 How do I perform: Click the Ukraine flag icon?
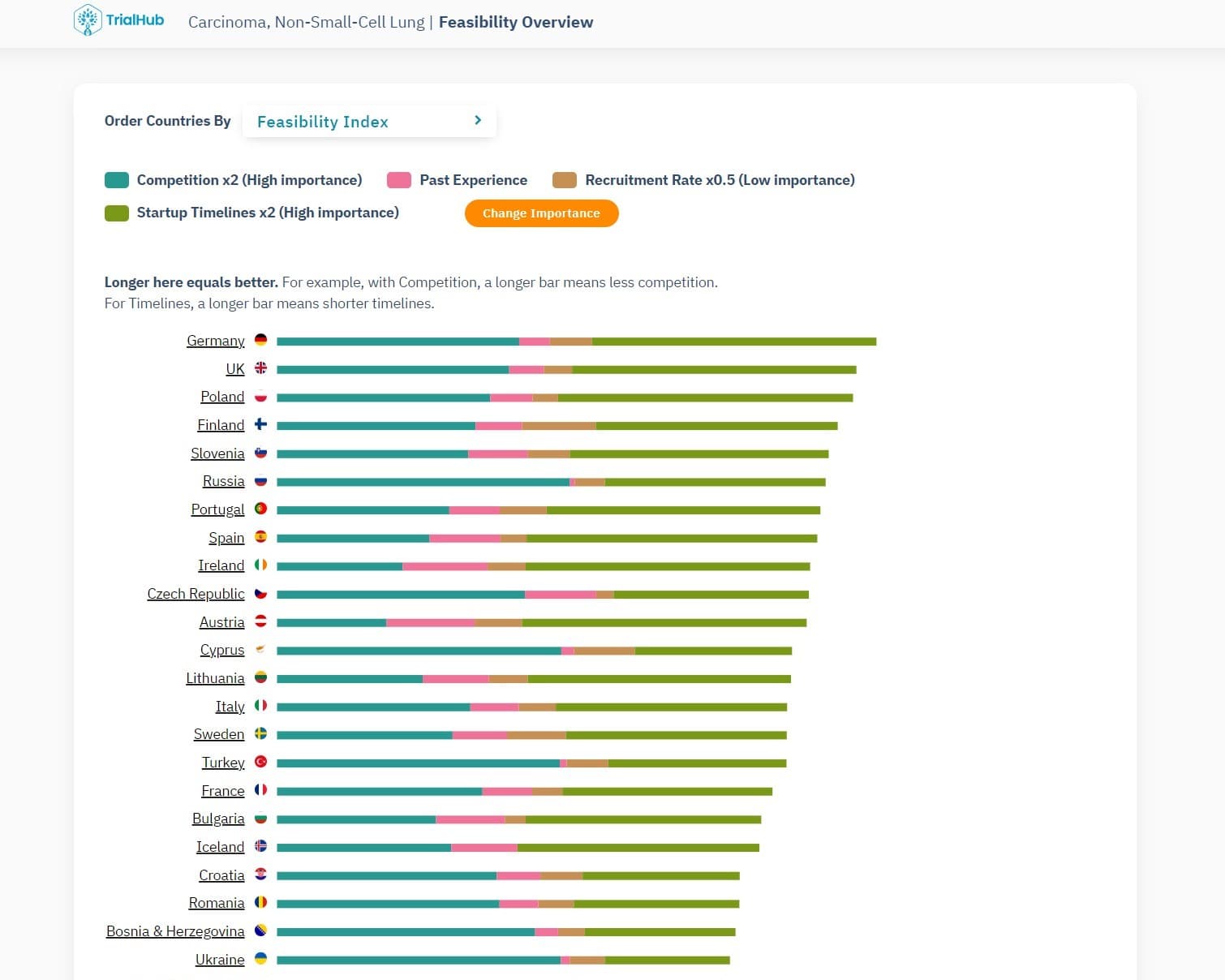[x=260, y=959]
